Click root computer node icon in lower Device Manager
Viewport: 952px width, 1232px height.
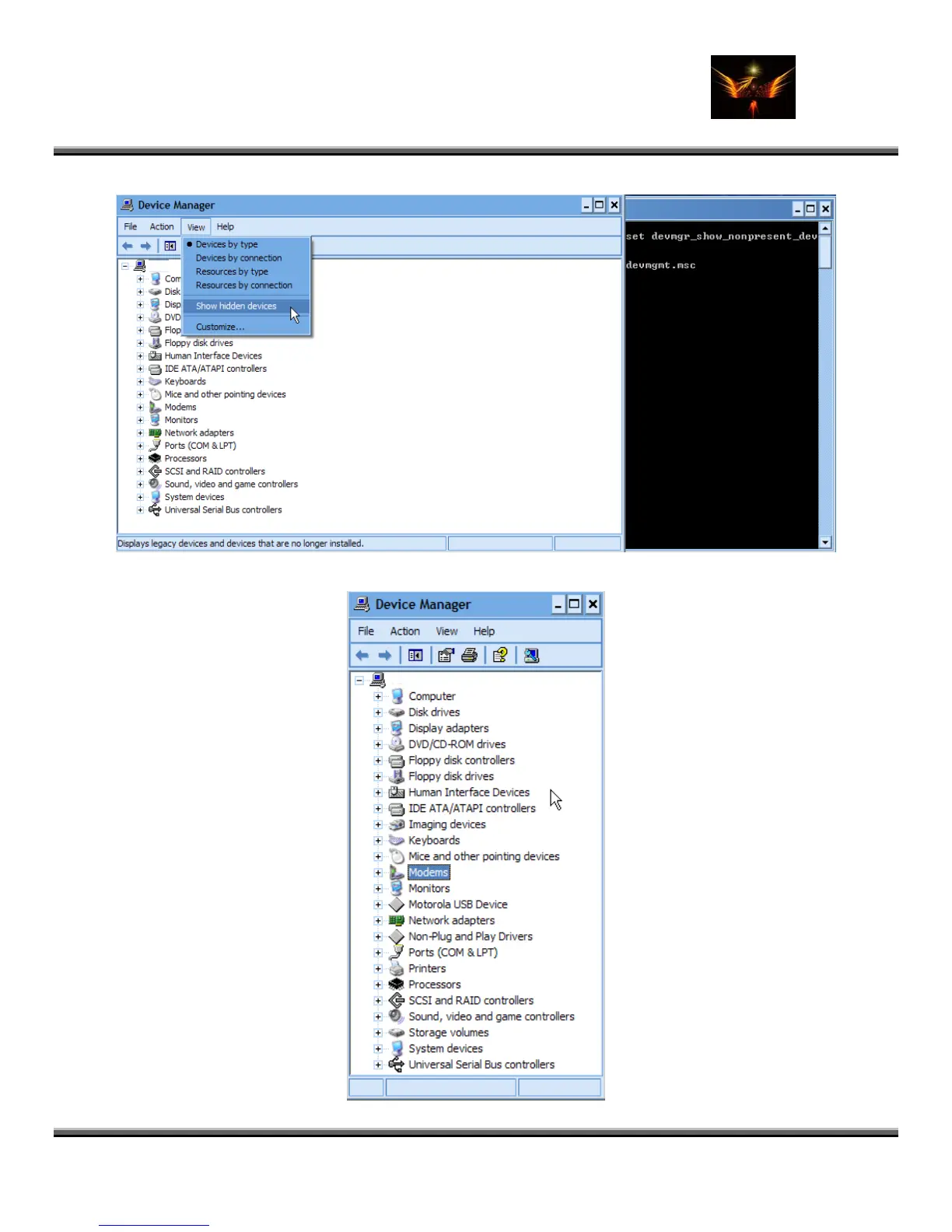(378, 680)
